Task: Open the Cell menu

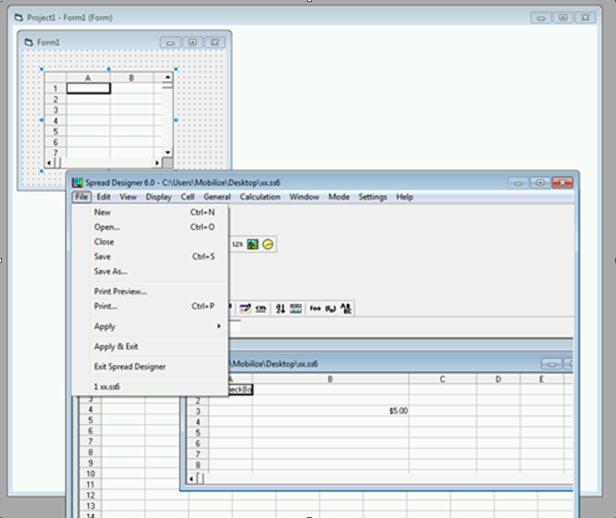Action: 187,197
